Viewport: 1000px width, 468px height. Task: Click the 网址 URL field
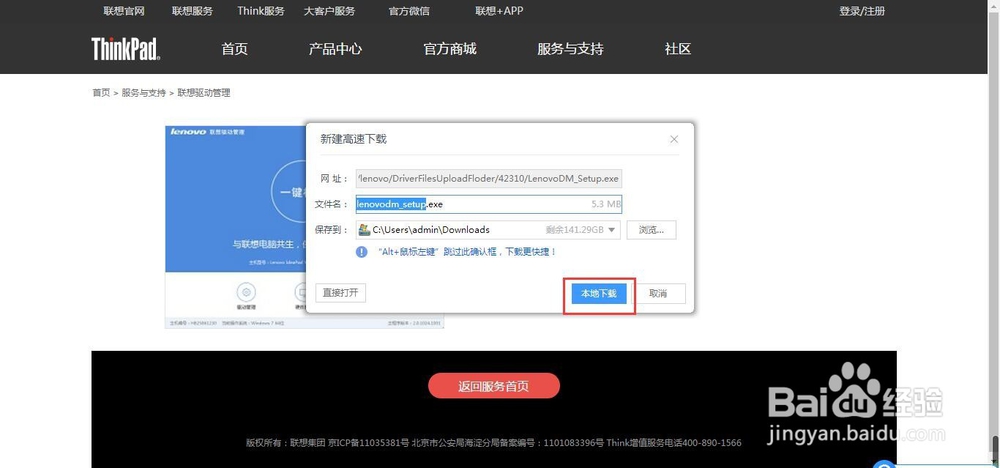489,179
